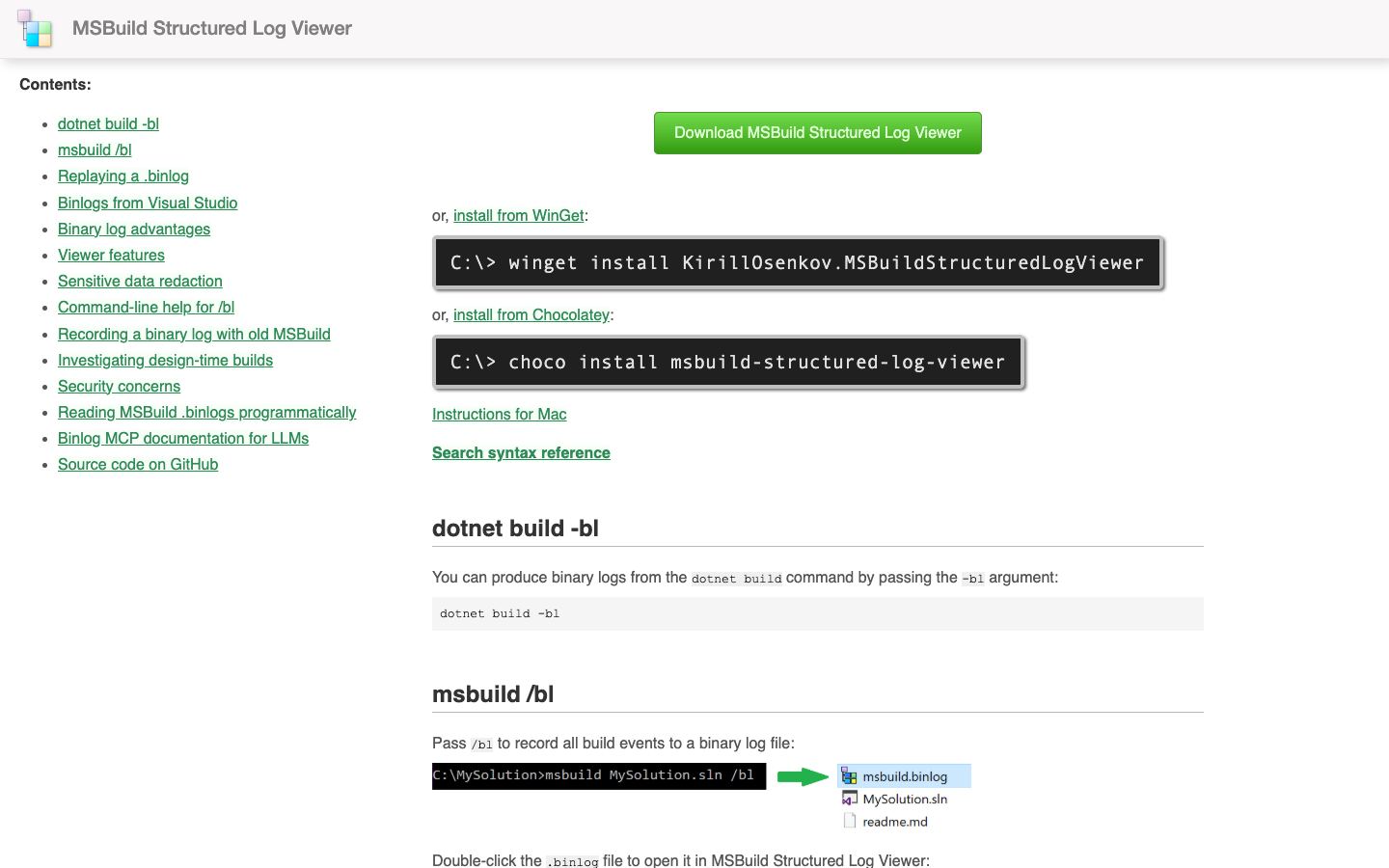
Task: Open 'Instructions for Mac' link
Action: click(500, 415)
